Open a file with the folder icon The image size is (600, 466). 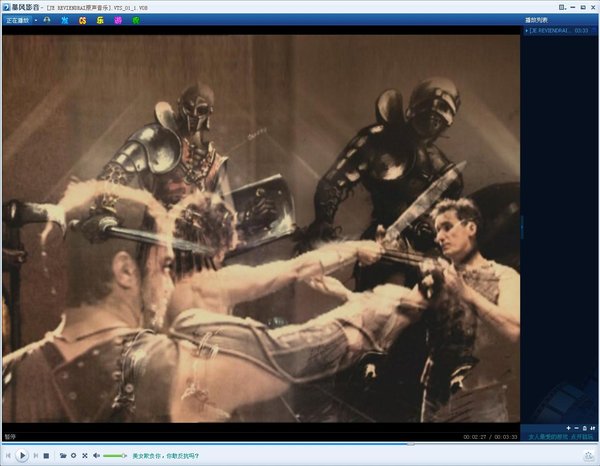pyautogui.click(x=63, y=456)
